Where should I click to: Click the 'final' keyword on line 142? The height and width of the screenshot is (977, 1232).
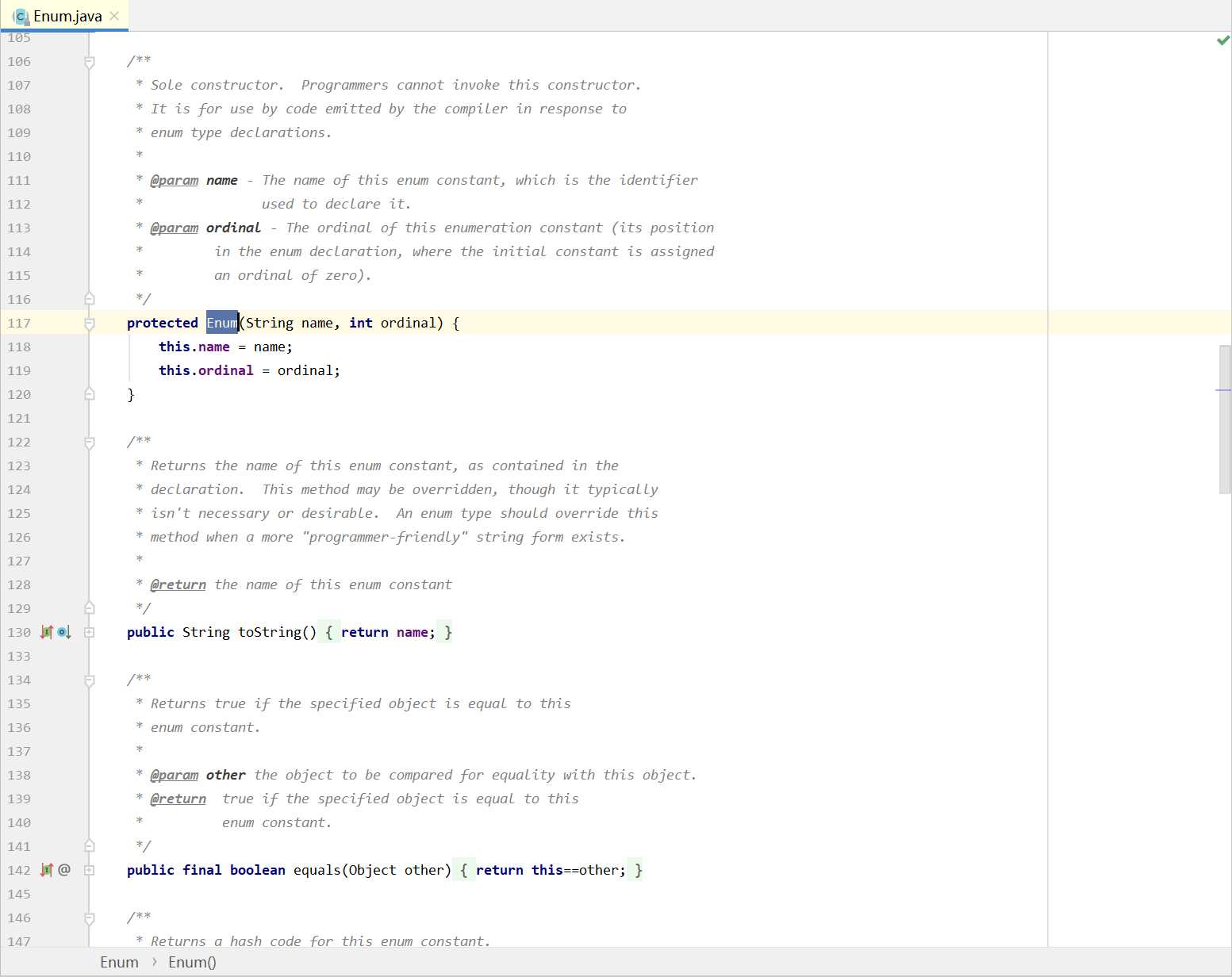click(x=202, y=870)
